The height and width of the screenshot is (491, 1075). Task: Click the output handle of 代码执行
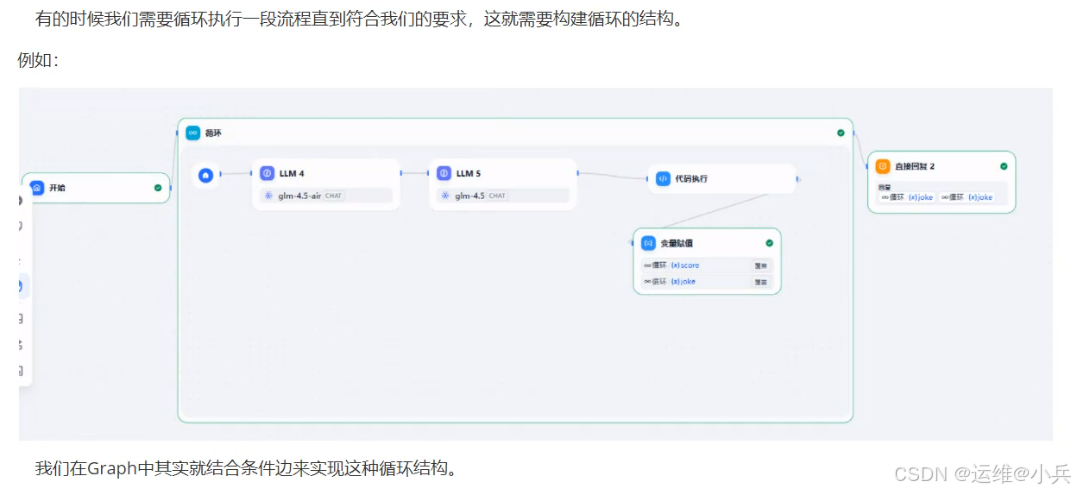point(797,178)
